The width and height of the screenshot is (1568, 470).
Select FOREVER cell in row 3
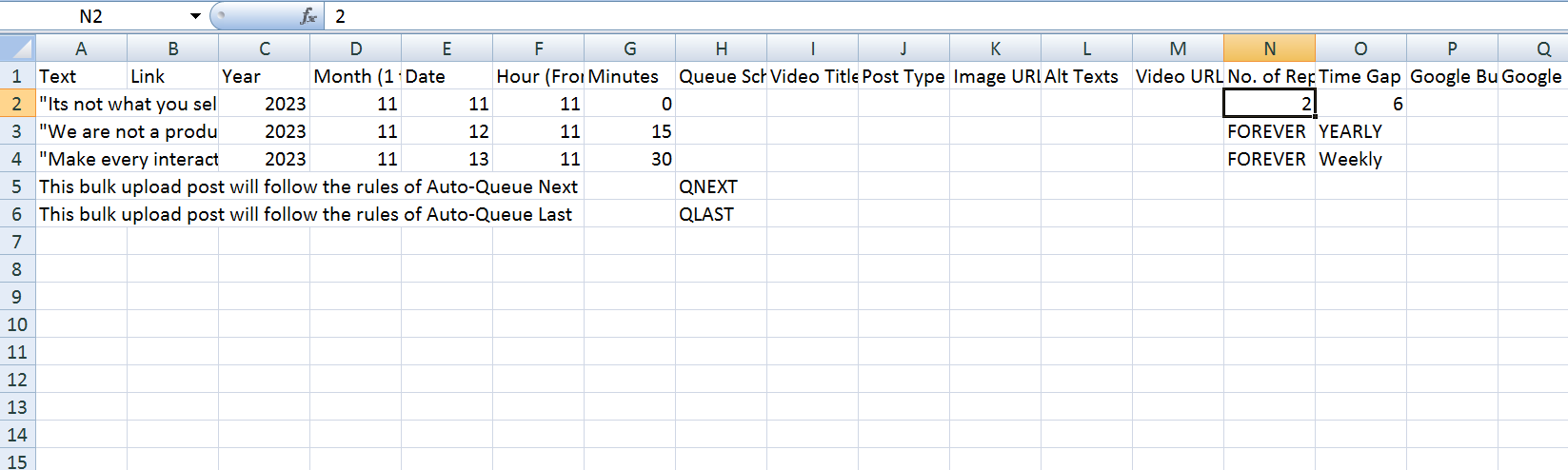pos(1269,131)
